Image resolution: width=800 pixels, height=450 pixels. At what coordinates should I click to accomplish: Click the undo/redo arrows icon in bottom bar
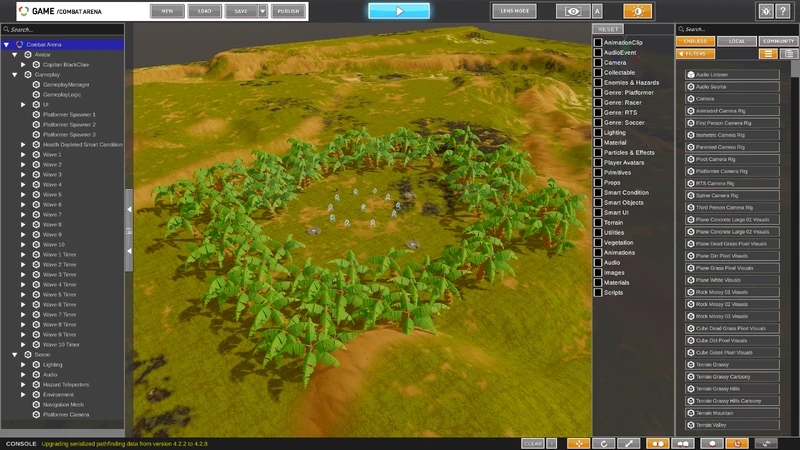click(766, 443)
